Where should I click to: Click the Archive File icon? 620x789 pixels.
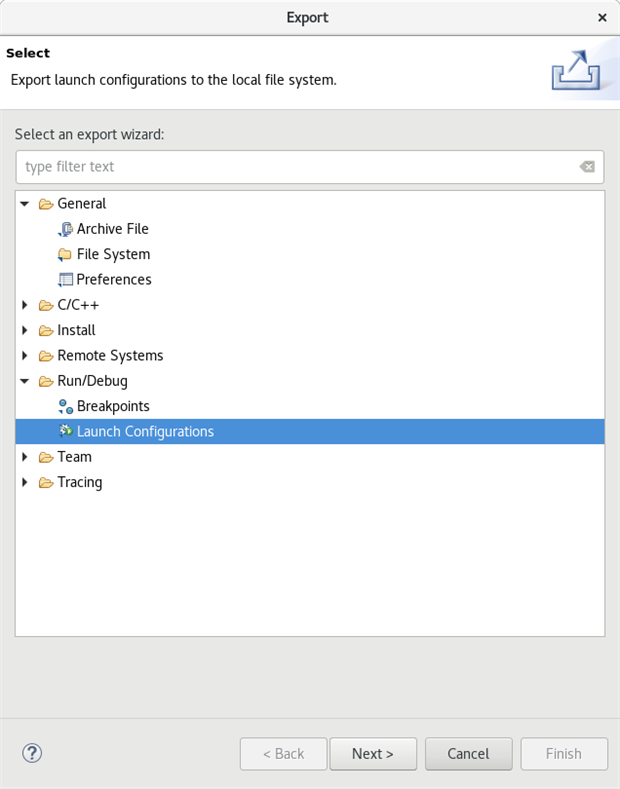coord(65,229)
